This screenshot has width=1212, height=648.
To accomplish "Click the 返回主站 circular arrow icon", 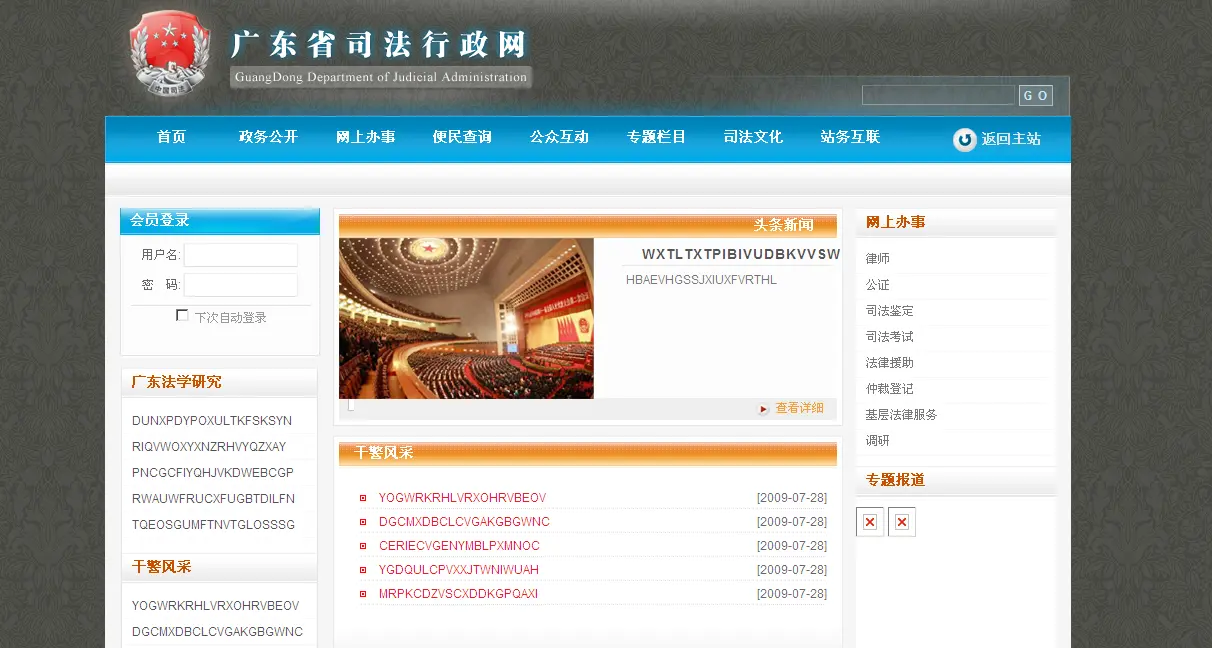I will pyautogui.click(x=964, y=140).
